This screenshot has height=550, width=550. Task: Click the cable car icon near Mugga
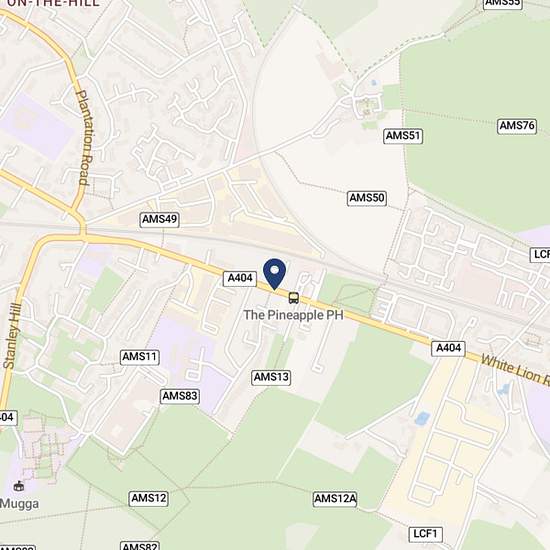click(x=19, y=486)
